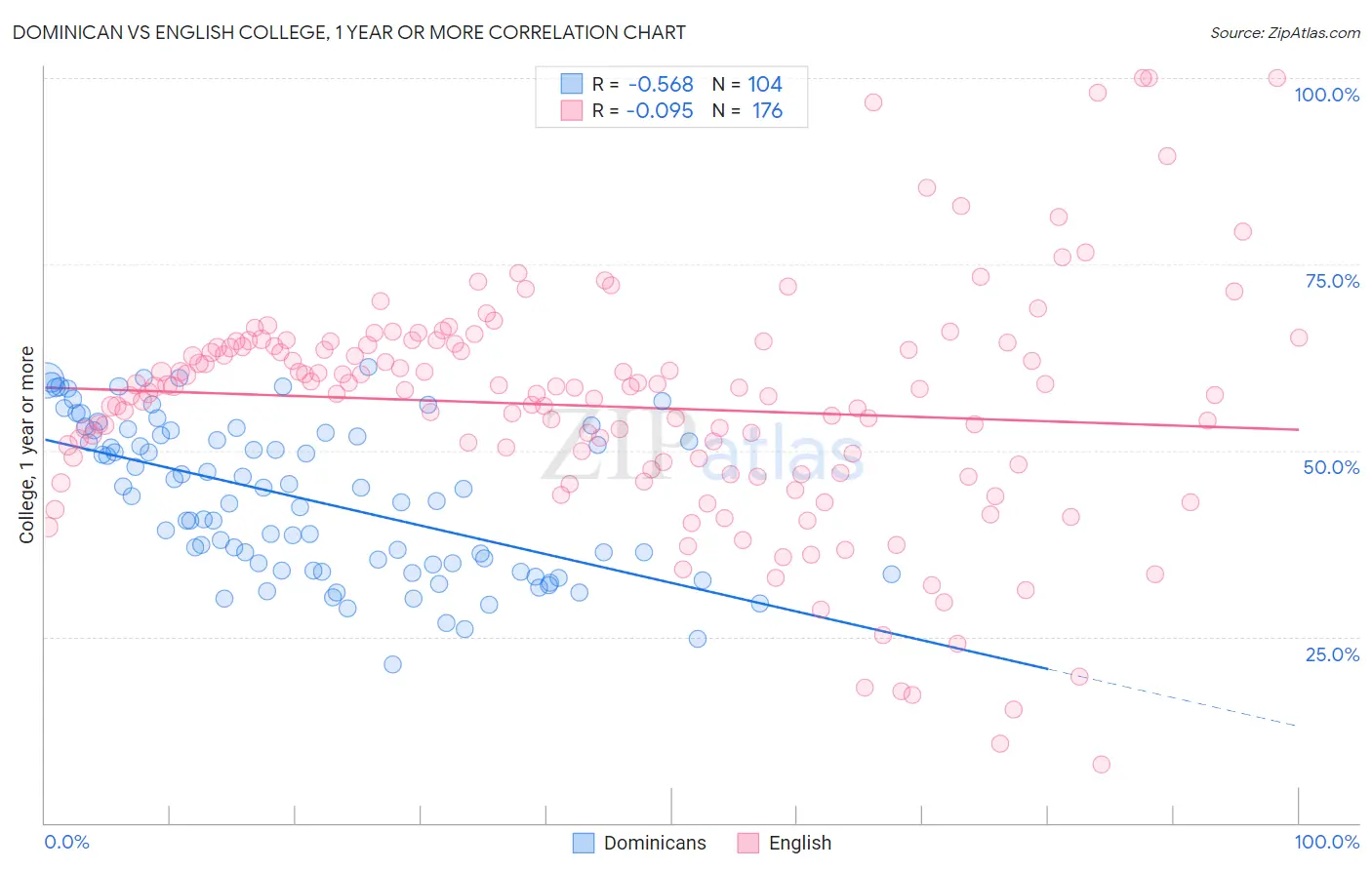Click the R = -0.568 correlation value

643,84
